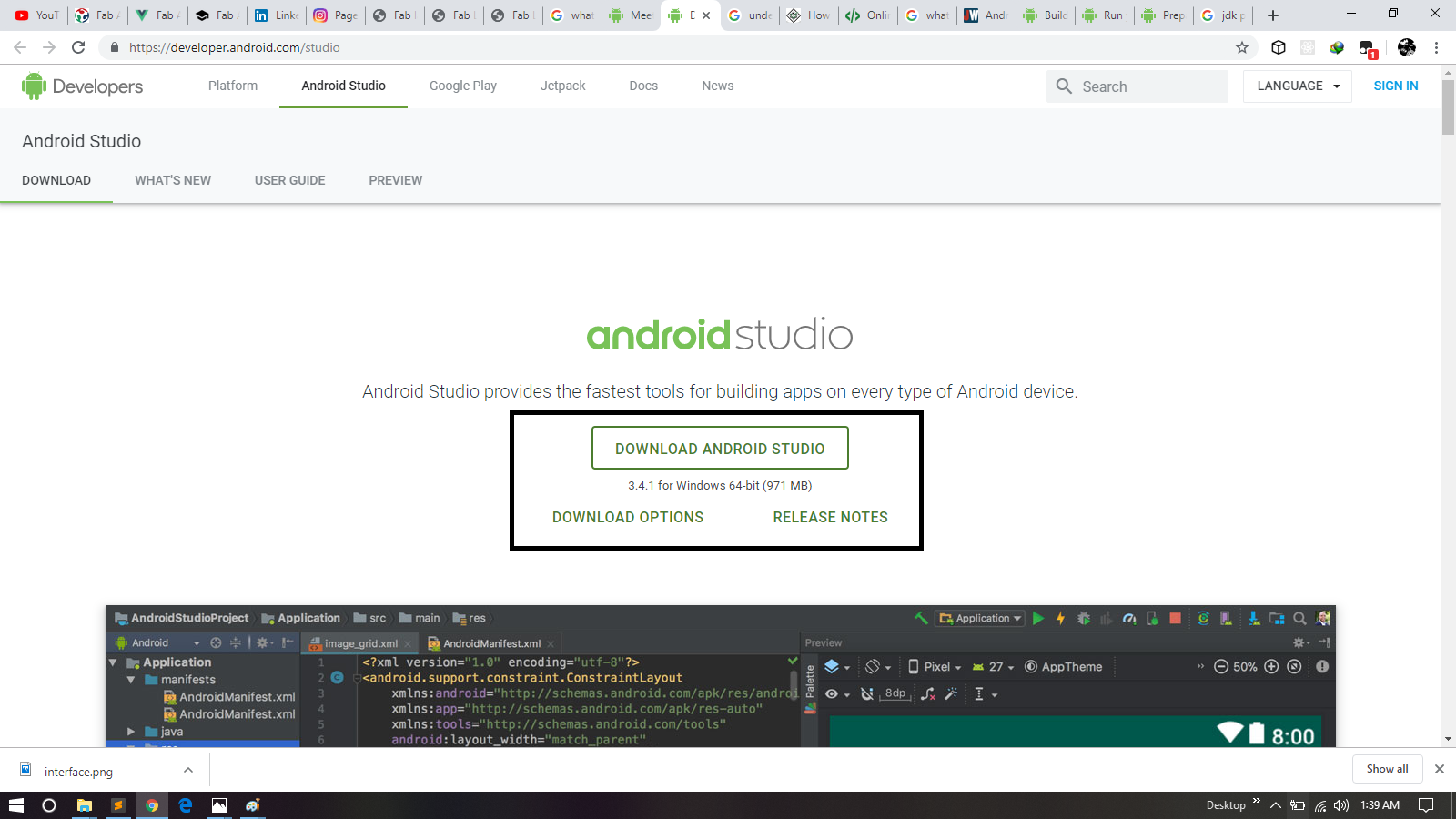Open the Internet Download Manager extension
1456x819 pixels.
point(1337,47)
